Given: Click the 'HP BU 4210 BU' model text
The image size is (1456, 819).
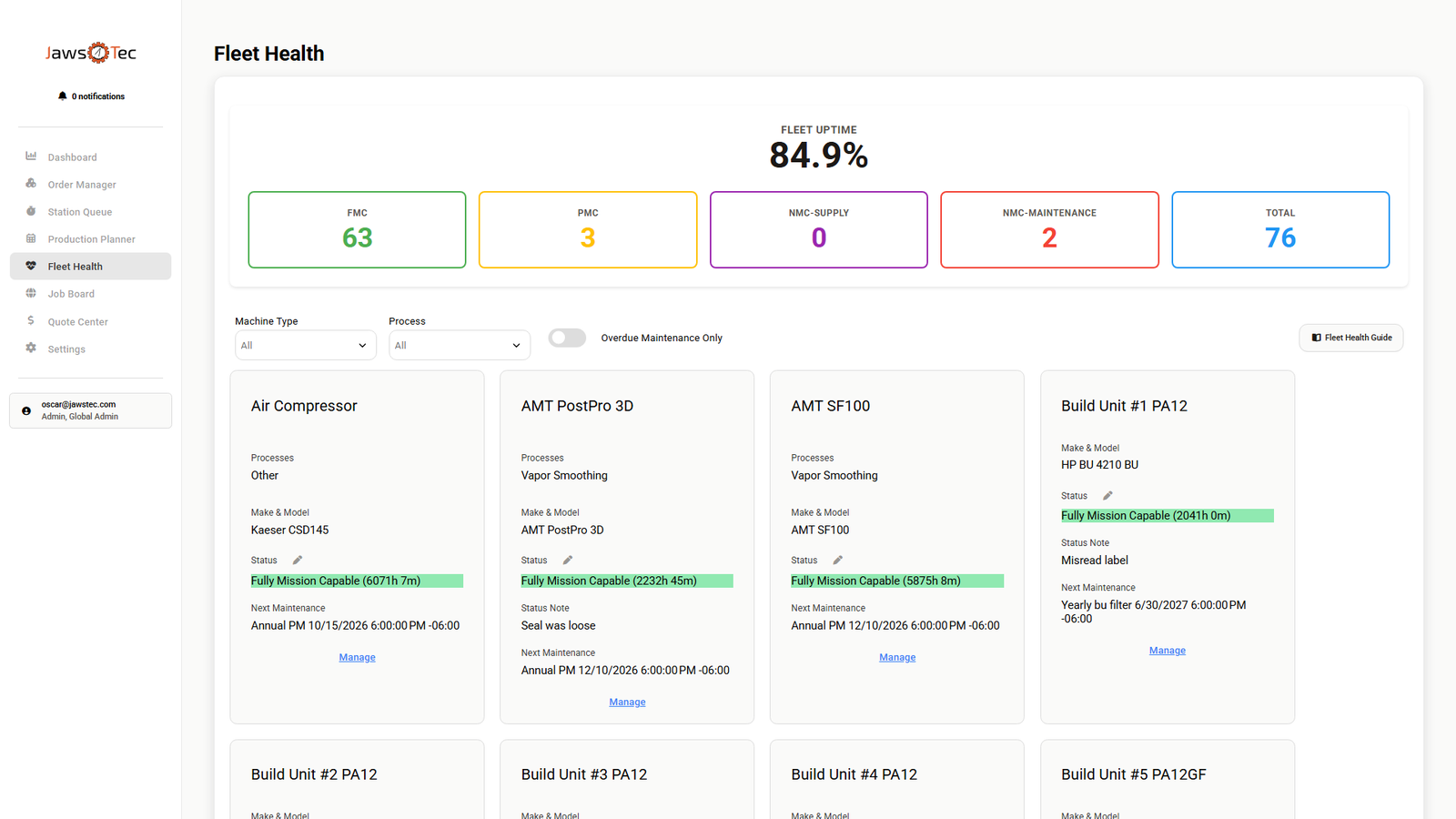Looking at the screenshot, I should 1100,464.
